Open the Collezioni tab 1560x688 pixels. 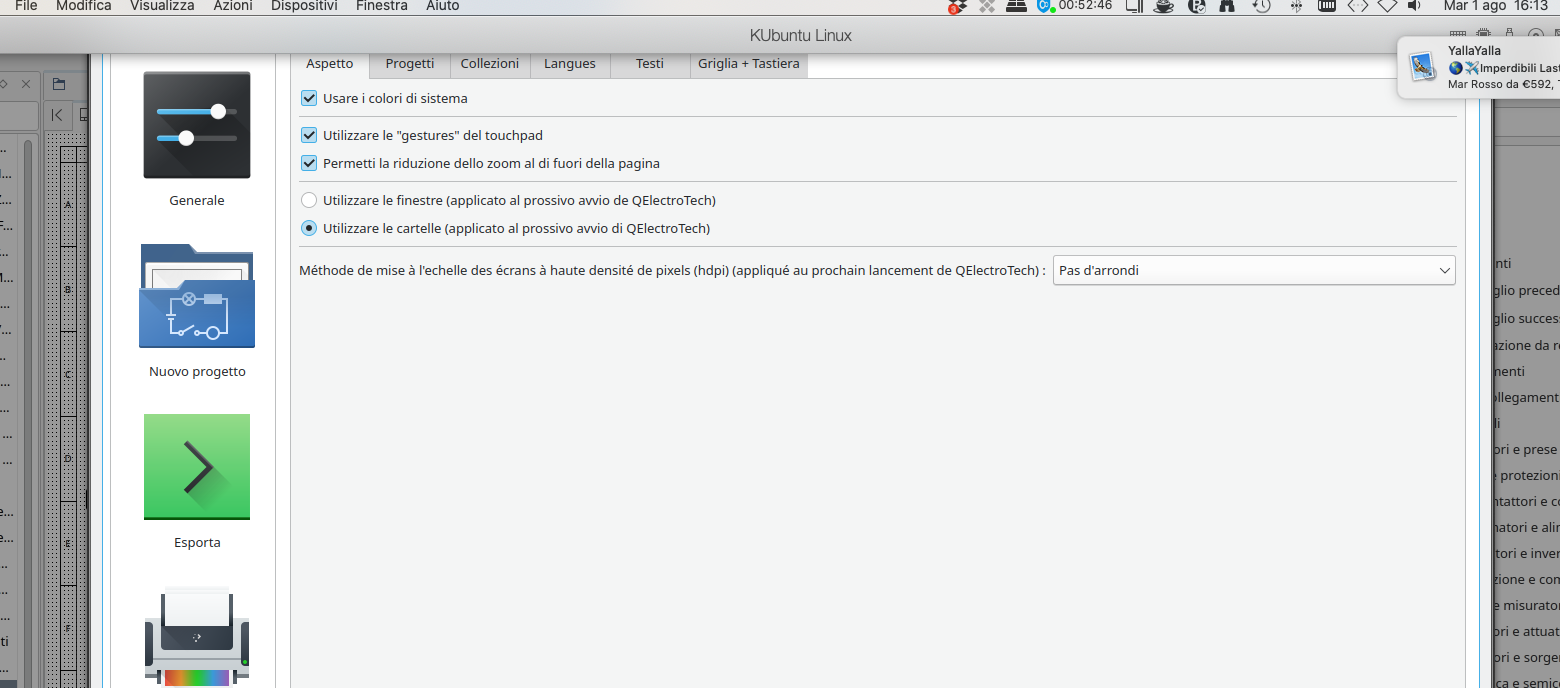click(490, 64)
